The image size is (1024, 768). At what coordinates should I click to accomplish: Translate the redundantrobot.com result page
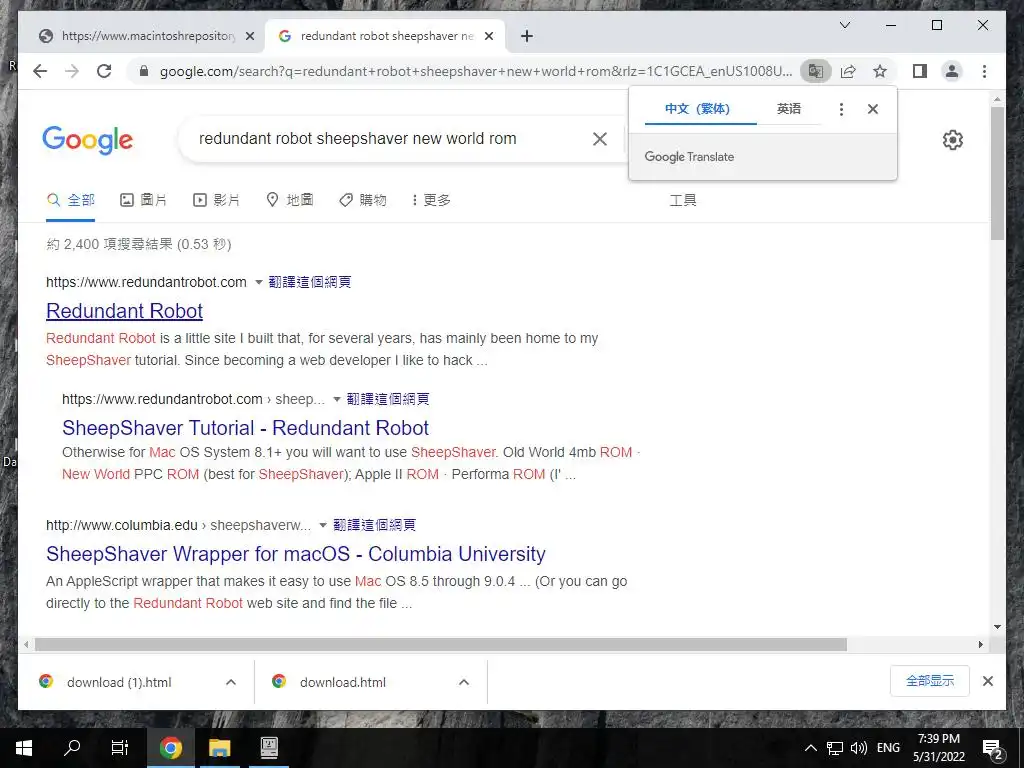tap(310, 282)
